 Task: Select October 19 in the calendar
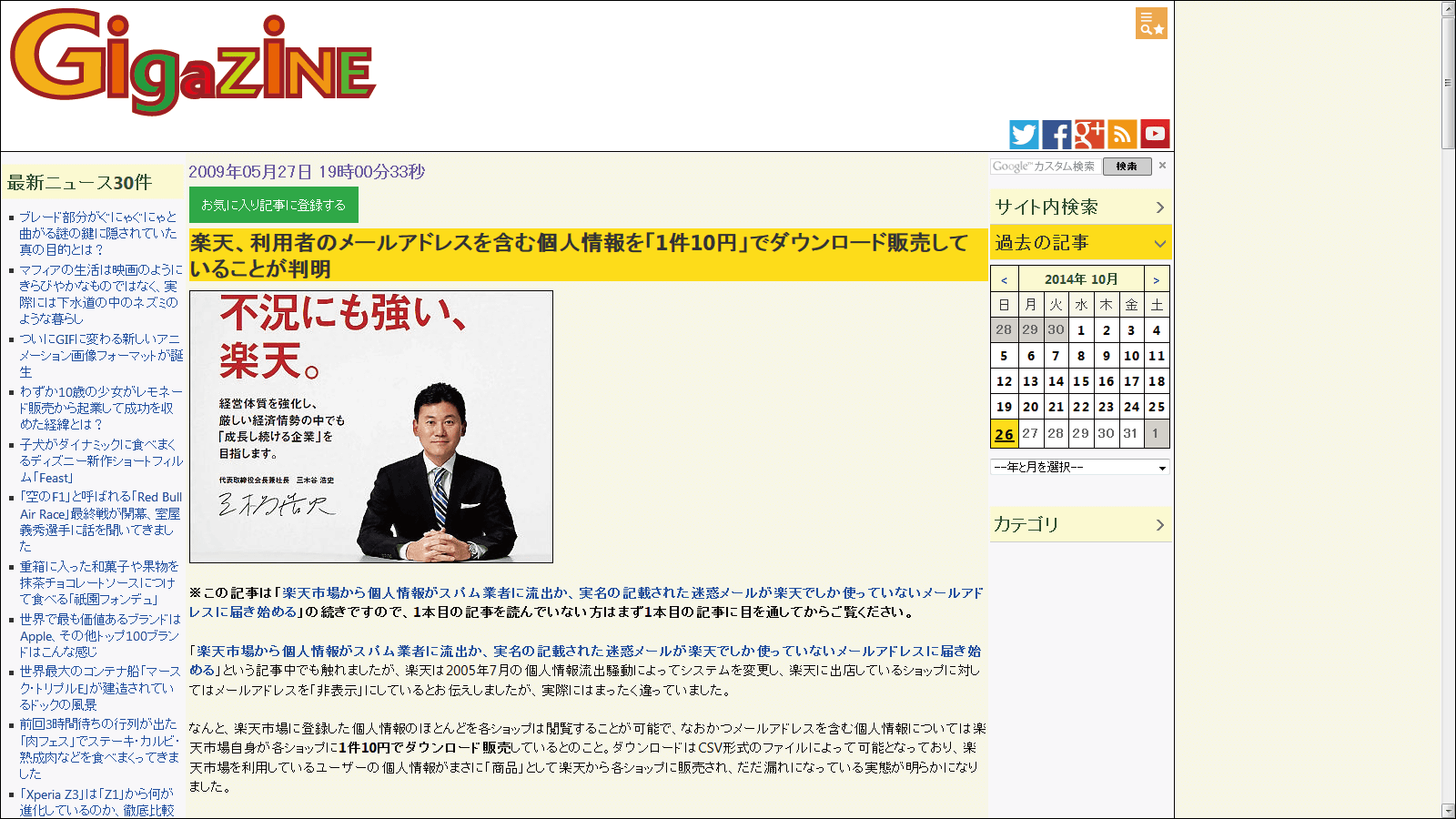tap(1004, 407)
